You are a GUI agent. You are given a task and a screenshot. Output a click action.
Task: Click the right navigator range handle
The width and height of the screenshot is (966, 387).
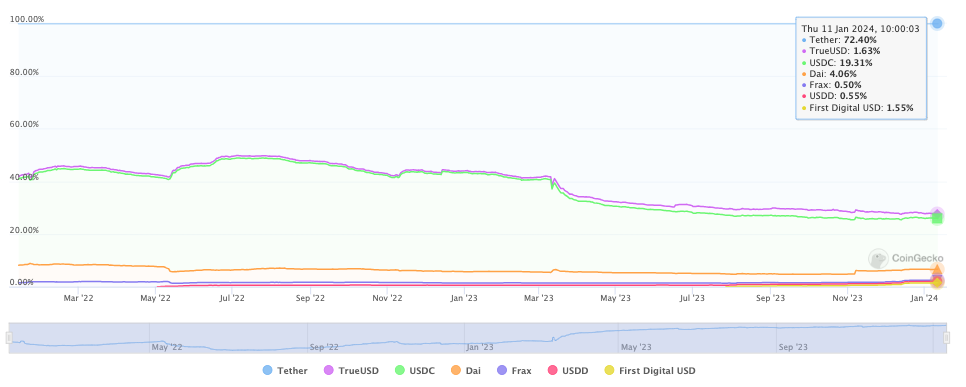coord(946,338)
